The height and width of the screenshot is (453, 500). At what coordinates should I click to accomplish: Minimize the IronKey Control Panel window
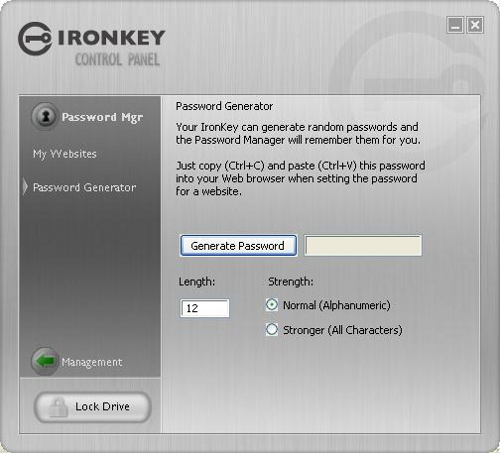[x=455, y=25]
